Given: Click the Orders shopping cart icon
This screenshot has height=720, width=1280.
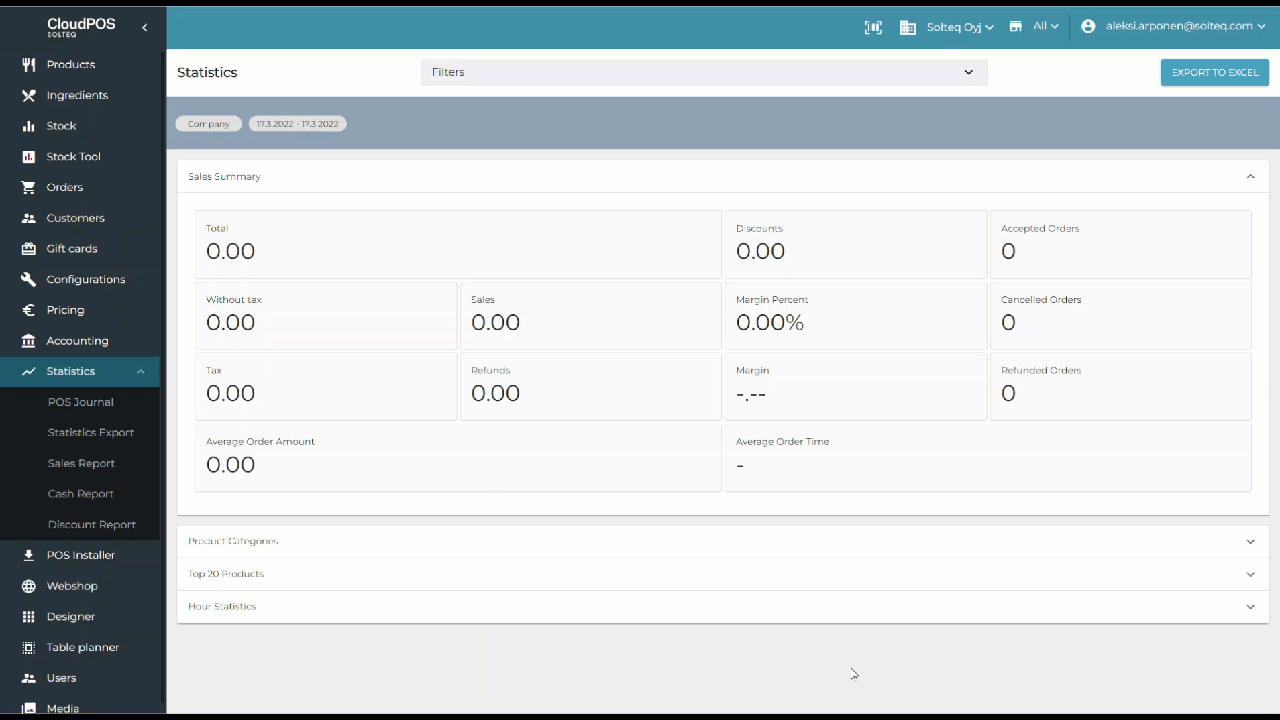Looking at the screenshot, I should pos(29,187).
